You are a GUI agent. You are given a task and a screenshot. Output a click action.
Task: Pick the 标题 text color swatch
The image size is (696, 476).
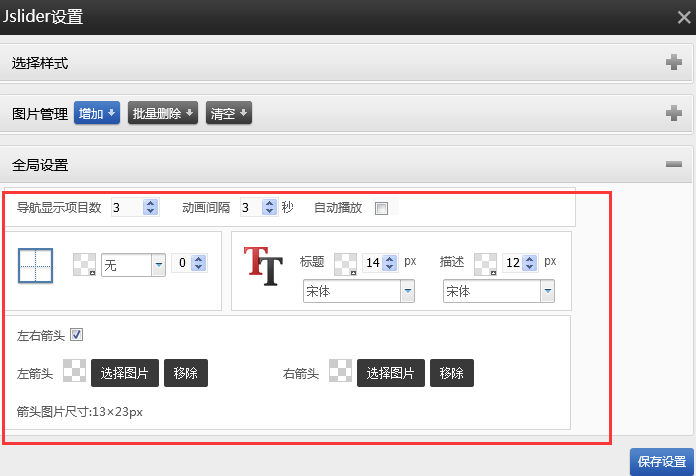click(x=345, y=263)
